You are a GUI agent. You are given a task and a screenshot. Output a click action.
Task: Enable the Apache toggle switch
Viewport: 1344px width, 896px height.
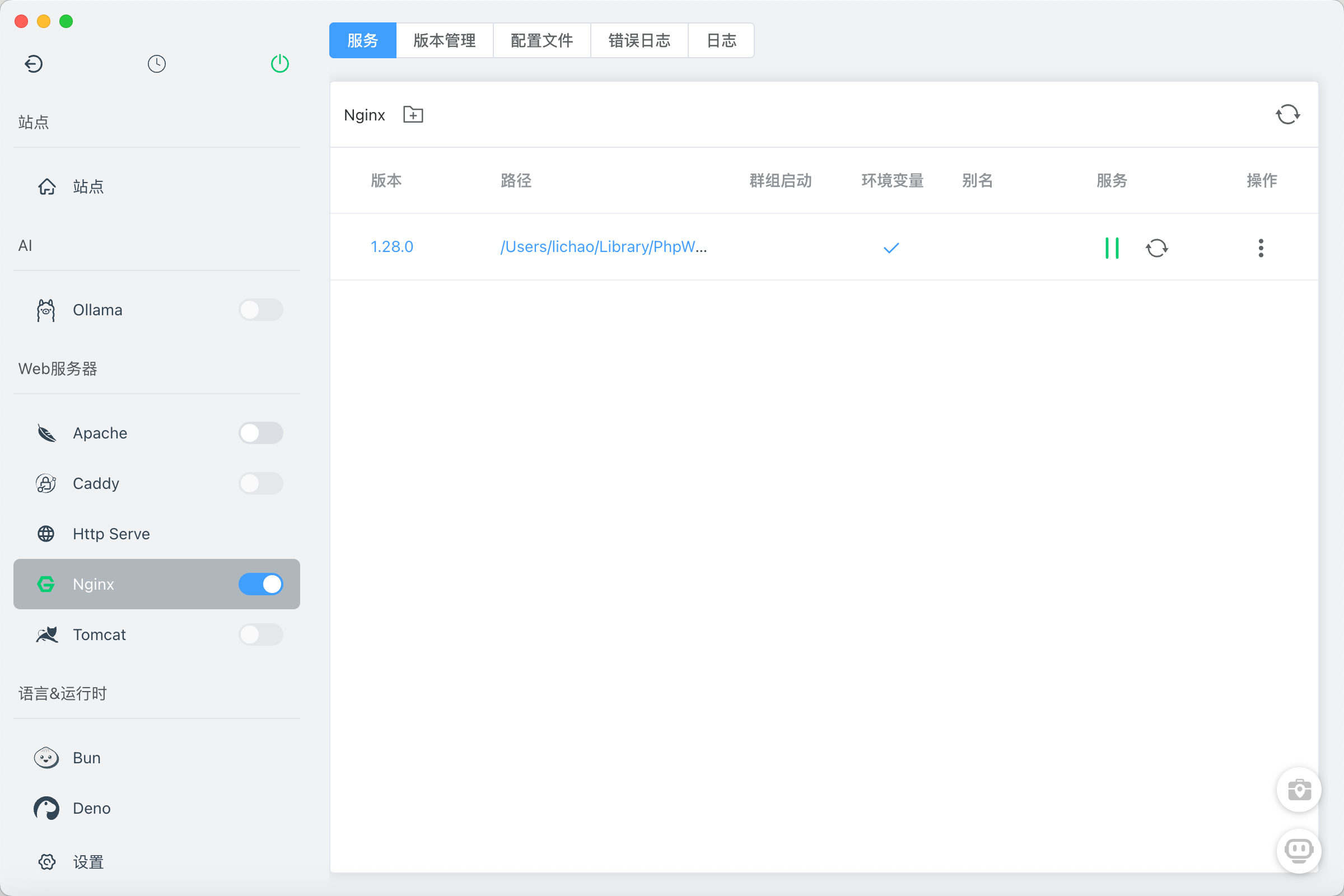click(x=260, y=433)
